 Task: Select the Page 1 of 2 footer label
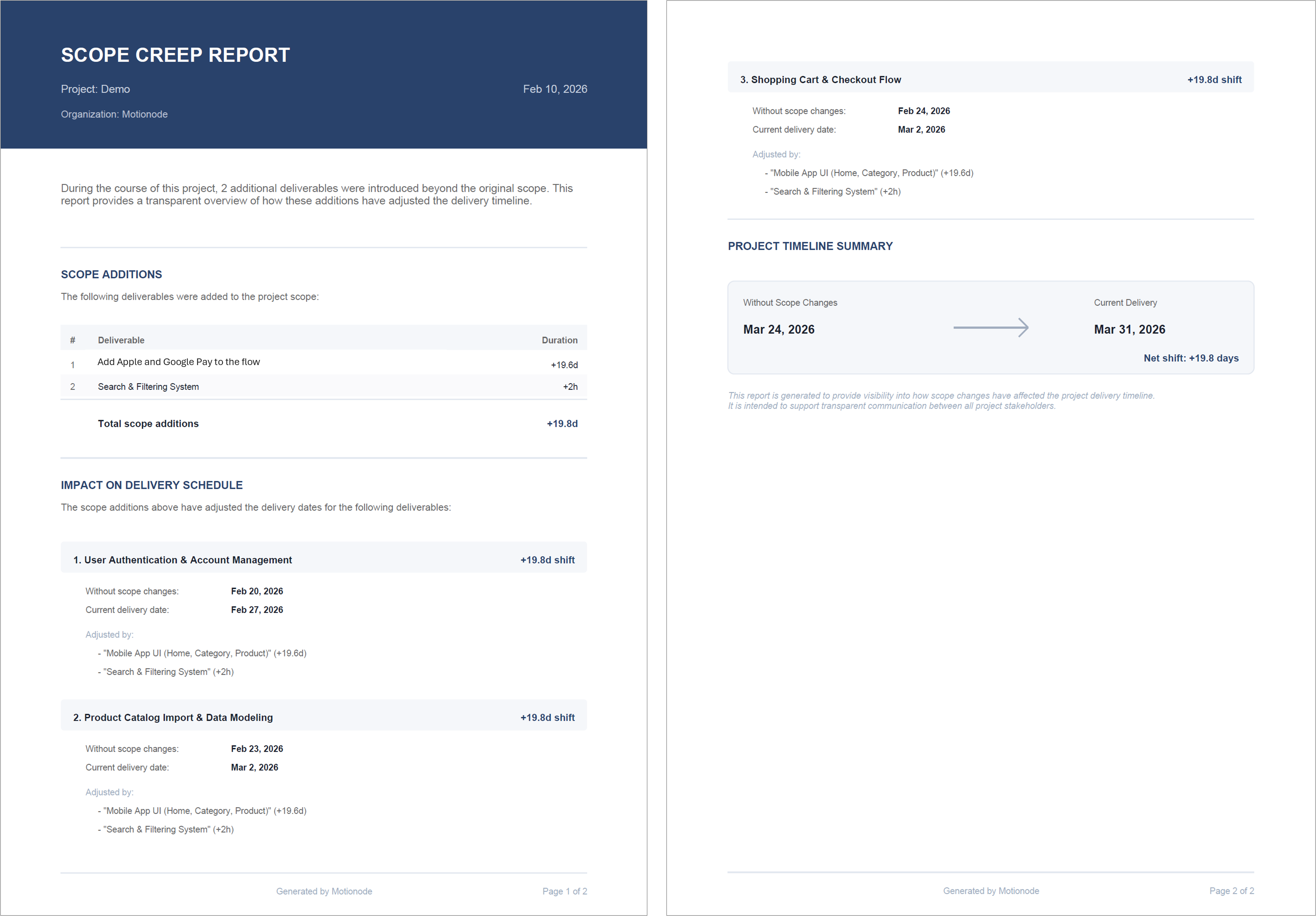(x=565, y=891)
